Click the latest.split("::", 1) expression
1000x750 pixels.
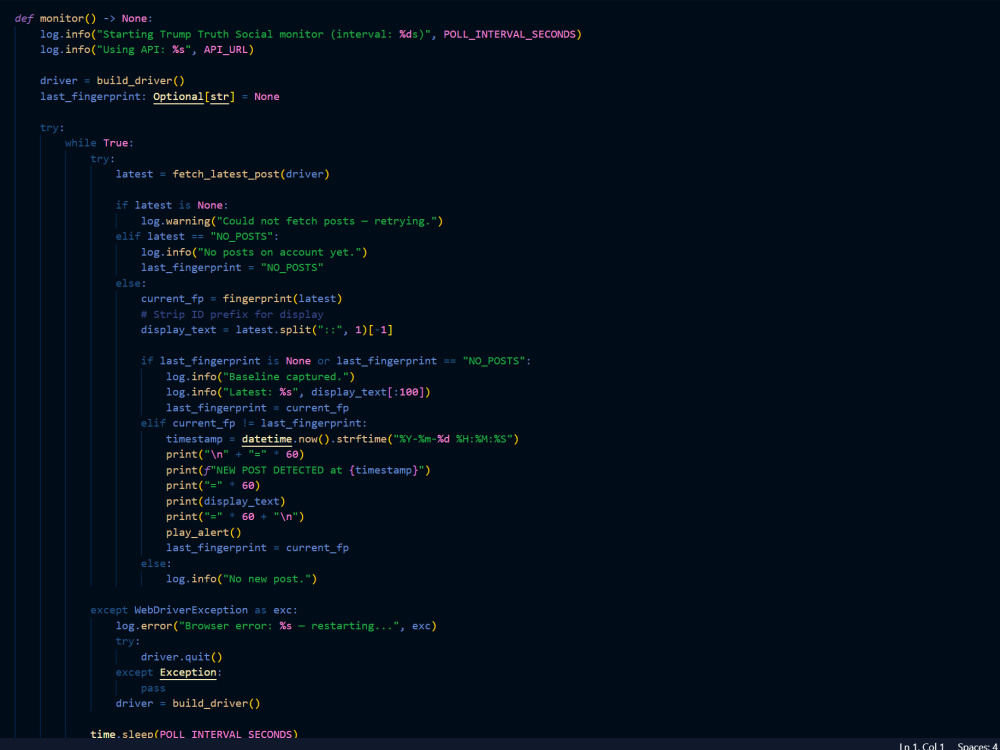click(x=301, y=330)
